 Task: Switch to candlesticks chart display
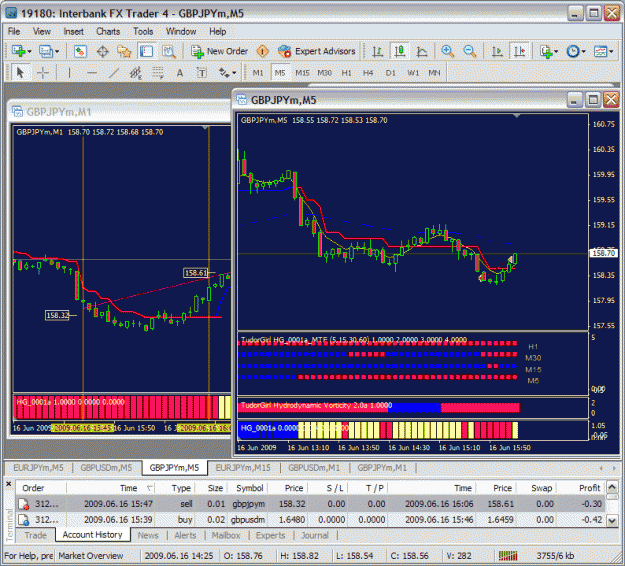coord(399,51)
